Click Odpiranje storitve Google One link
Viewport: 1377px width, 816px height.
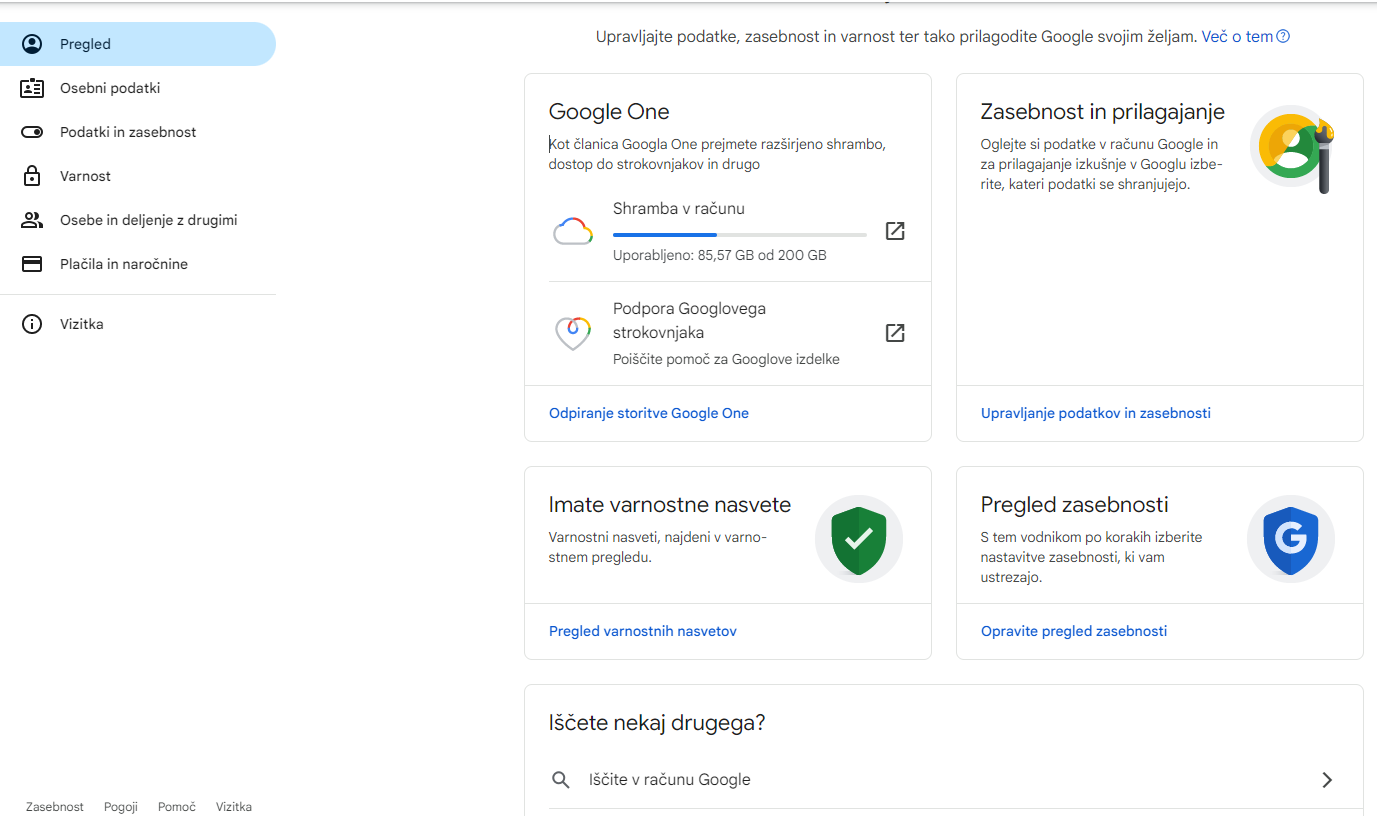point(649,413)
